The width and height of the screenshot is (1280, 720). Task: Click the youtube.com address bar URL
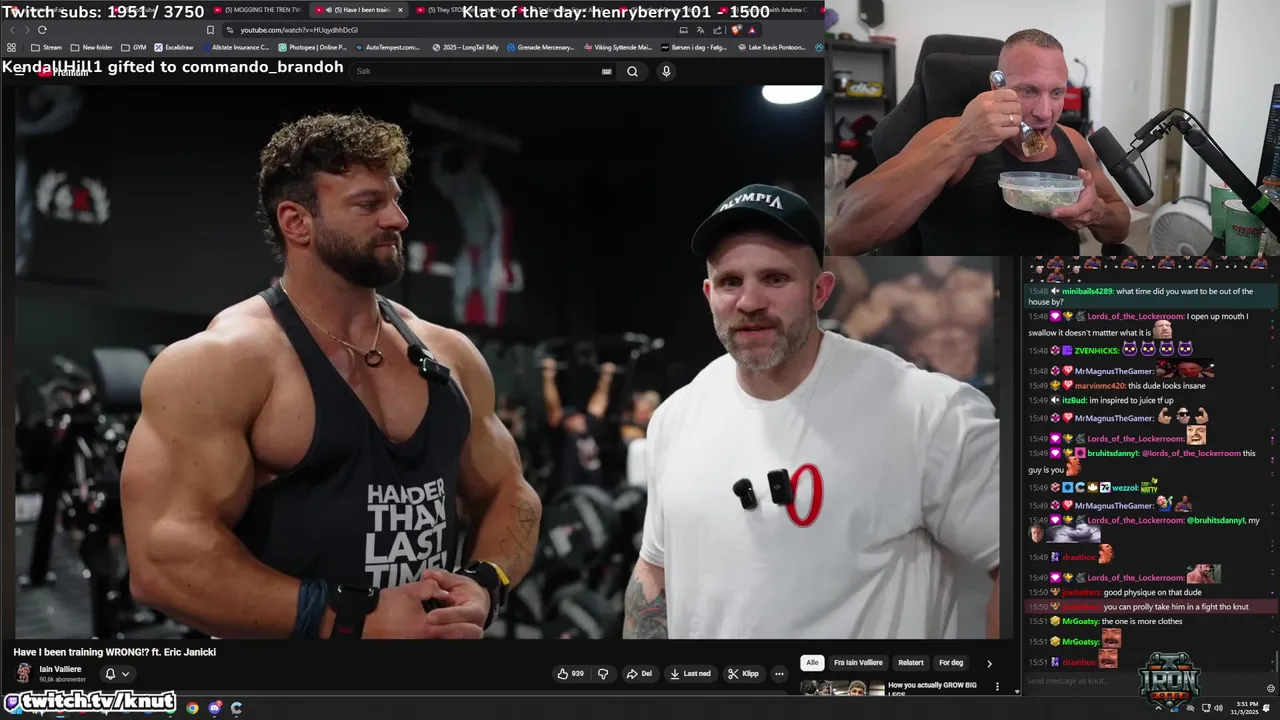tap(299, 30)
